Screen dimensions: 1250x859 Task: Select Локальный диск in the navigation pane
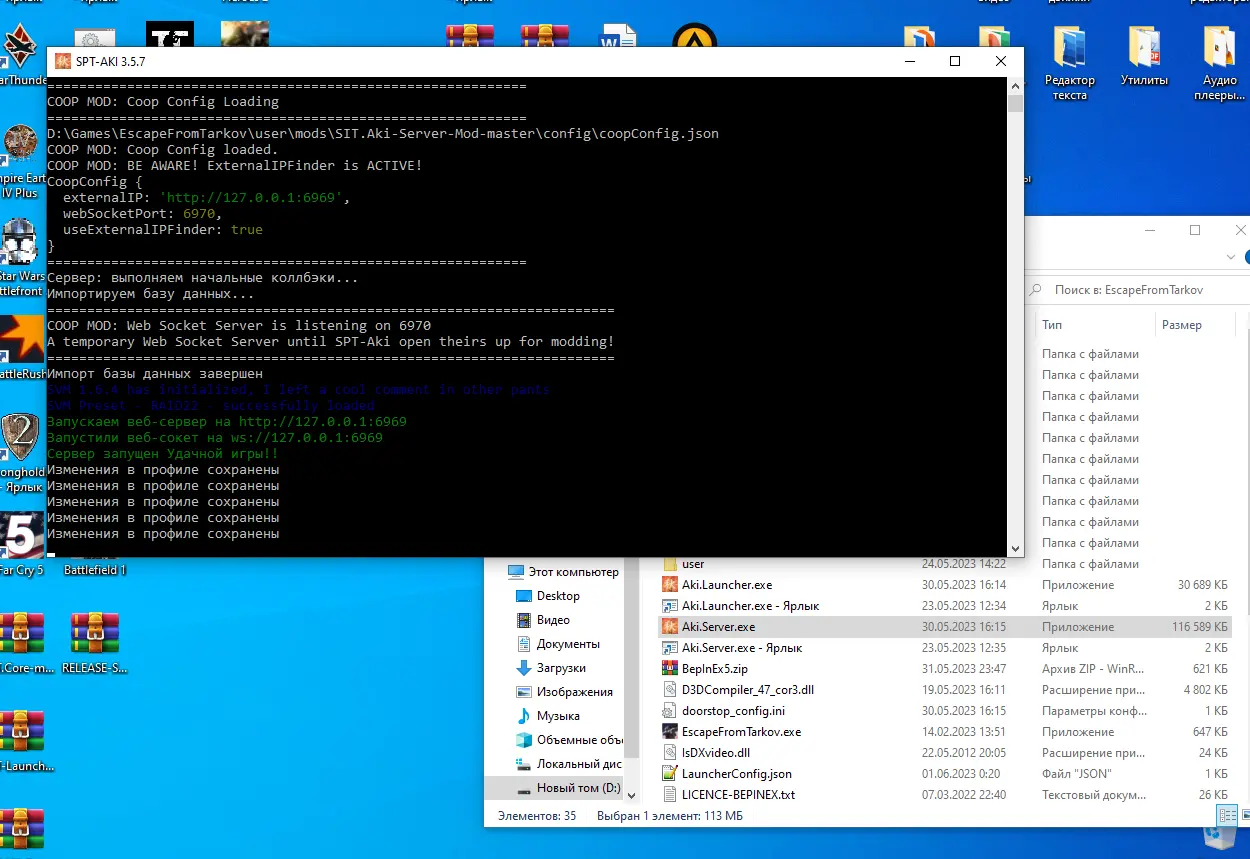[568, 764]
